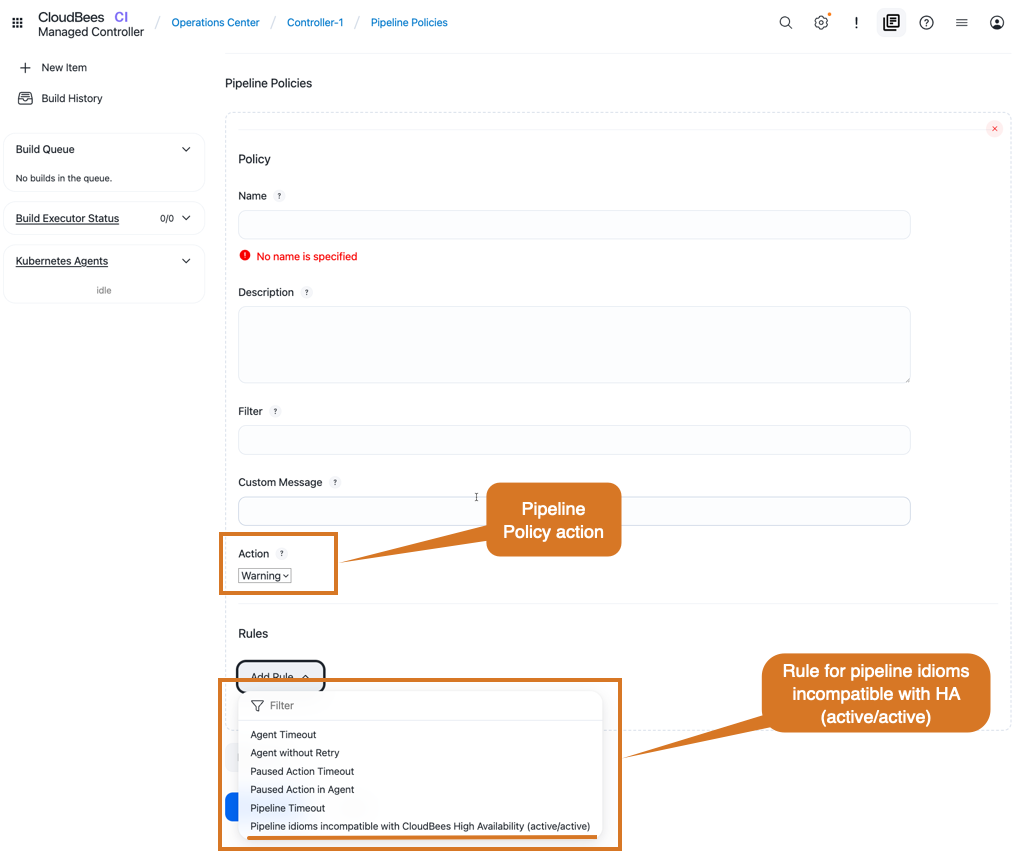Viewport: 1024px width, 851px height.
Task: Open Build History in sidebar
Action: pos(72,99)
